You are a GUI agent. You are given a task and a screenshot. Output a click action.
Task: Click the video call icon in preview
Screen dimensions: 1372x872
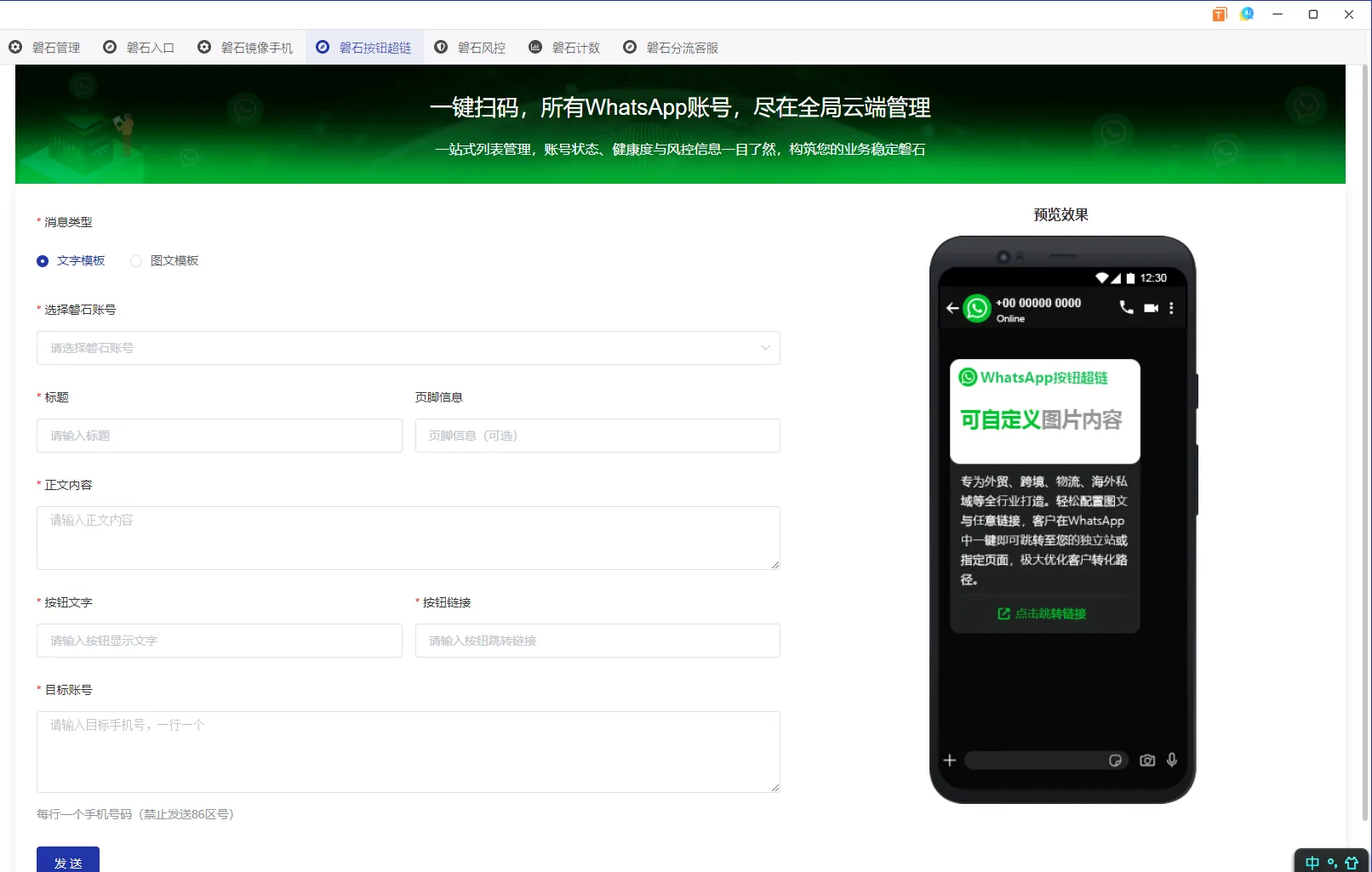point(1151,308)
